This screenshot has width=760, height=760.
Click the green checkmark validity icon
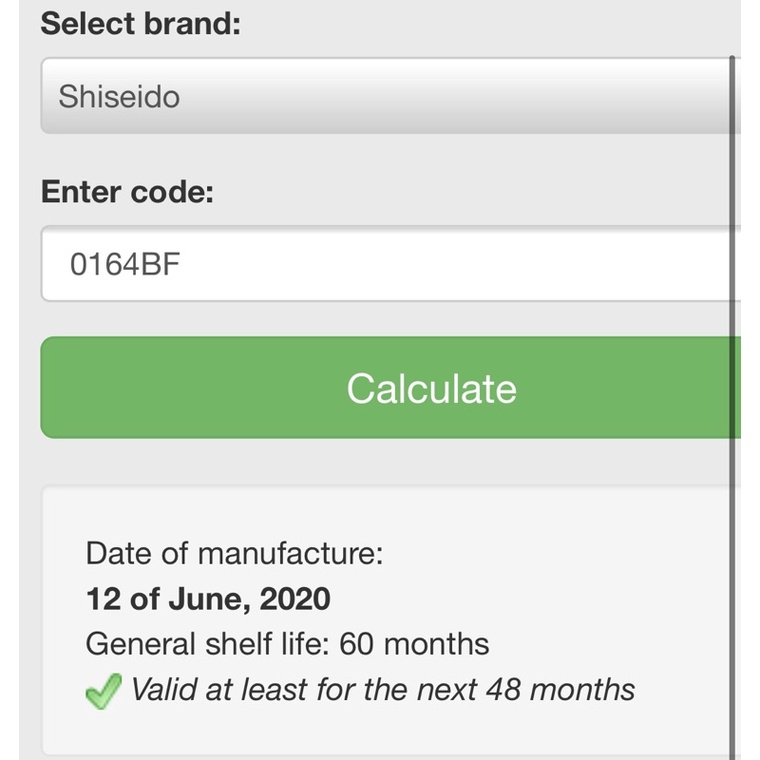(104, 691)
